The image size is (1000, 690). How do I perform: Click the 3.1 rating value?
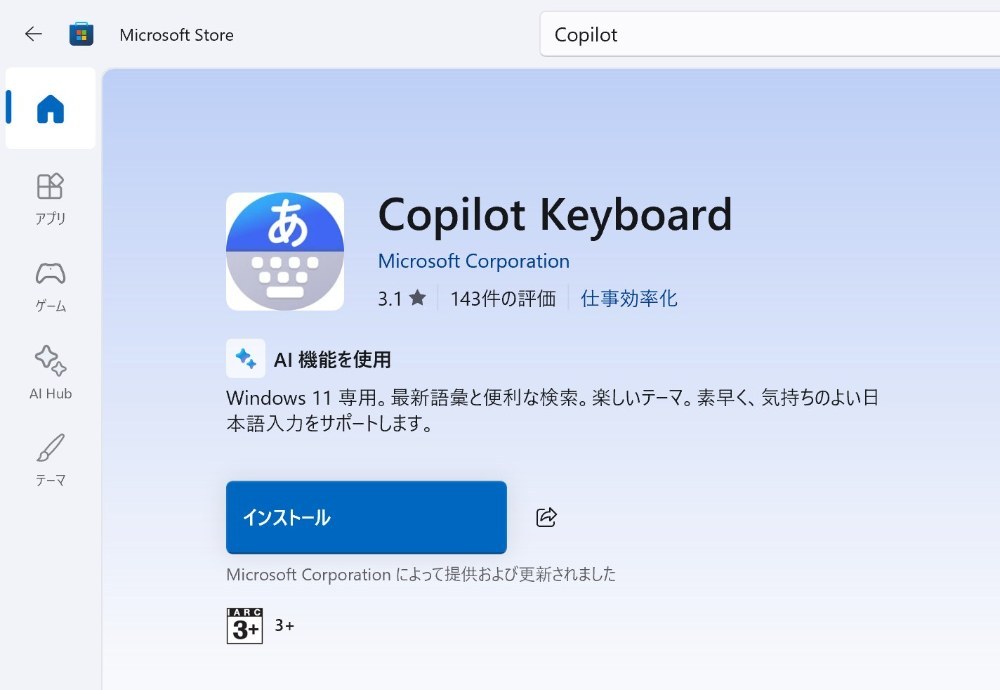[x=390, y=298]
